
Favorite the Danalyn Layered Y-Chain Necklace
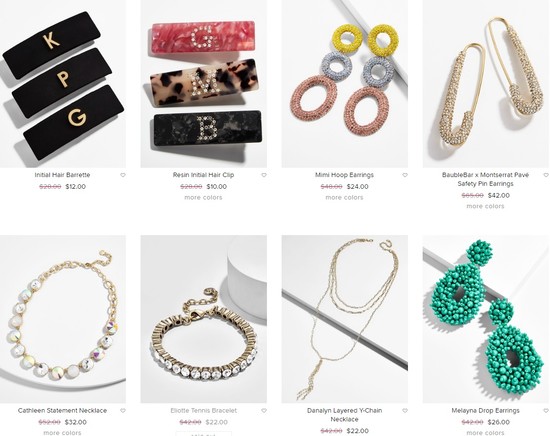coord(405,411)
